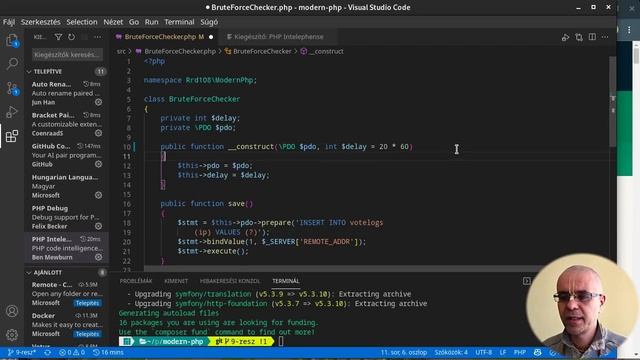Open gear menu for GitHub Copilot extension
Screen dimensions: 640x360
pyautogui.click(x=98, y=164)
